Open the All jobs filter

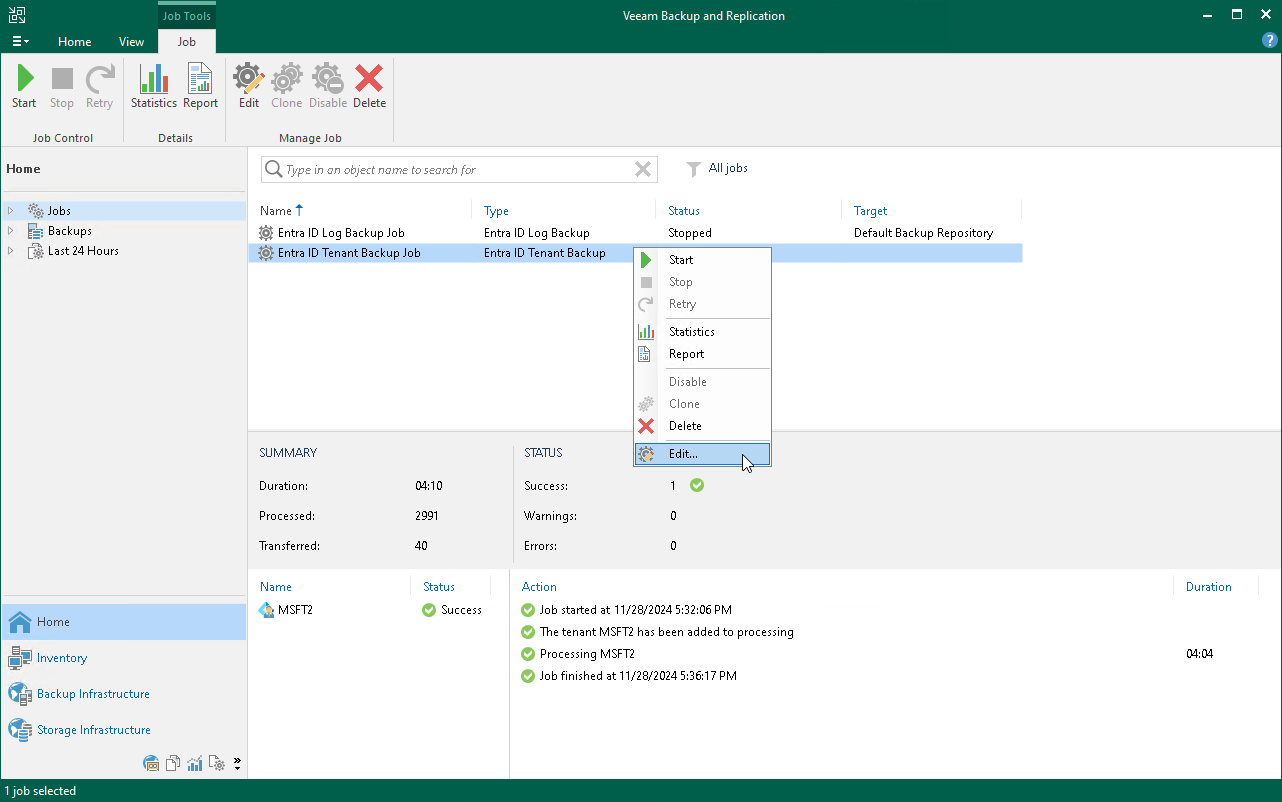(x=717, y=169)
